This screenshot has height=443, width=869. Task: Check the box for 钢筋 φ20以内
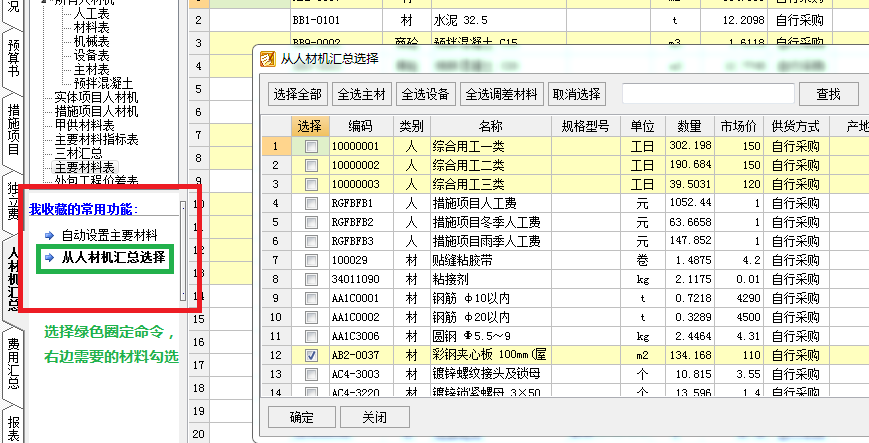point(311,318)
